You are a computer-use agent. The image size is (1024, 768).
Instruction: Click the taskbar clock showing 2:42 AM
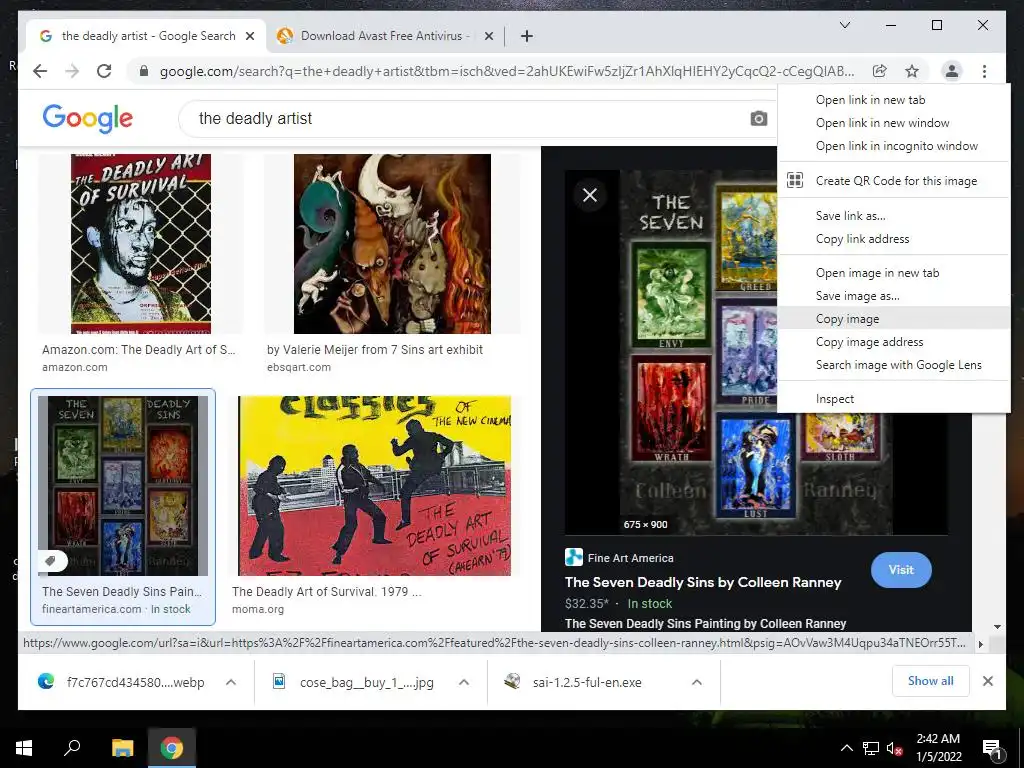[938, 747]
